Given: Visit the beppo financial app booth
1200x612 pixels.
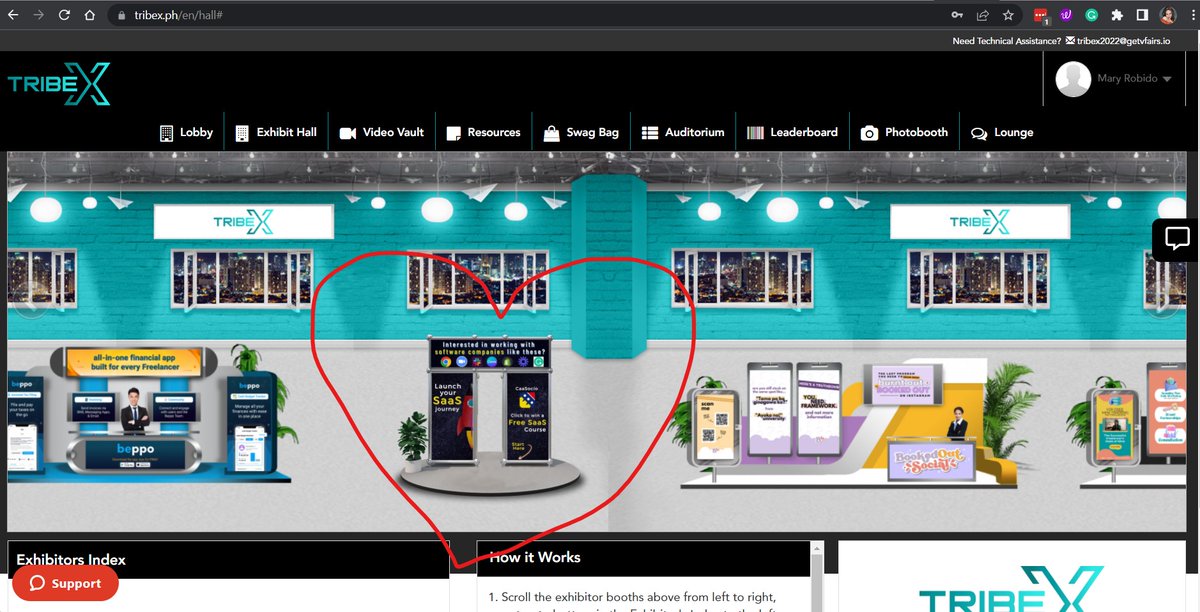Looking at the screenshot, I should point(137,415).
